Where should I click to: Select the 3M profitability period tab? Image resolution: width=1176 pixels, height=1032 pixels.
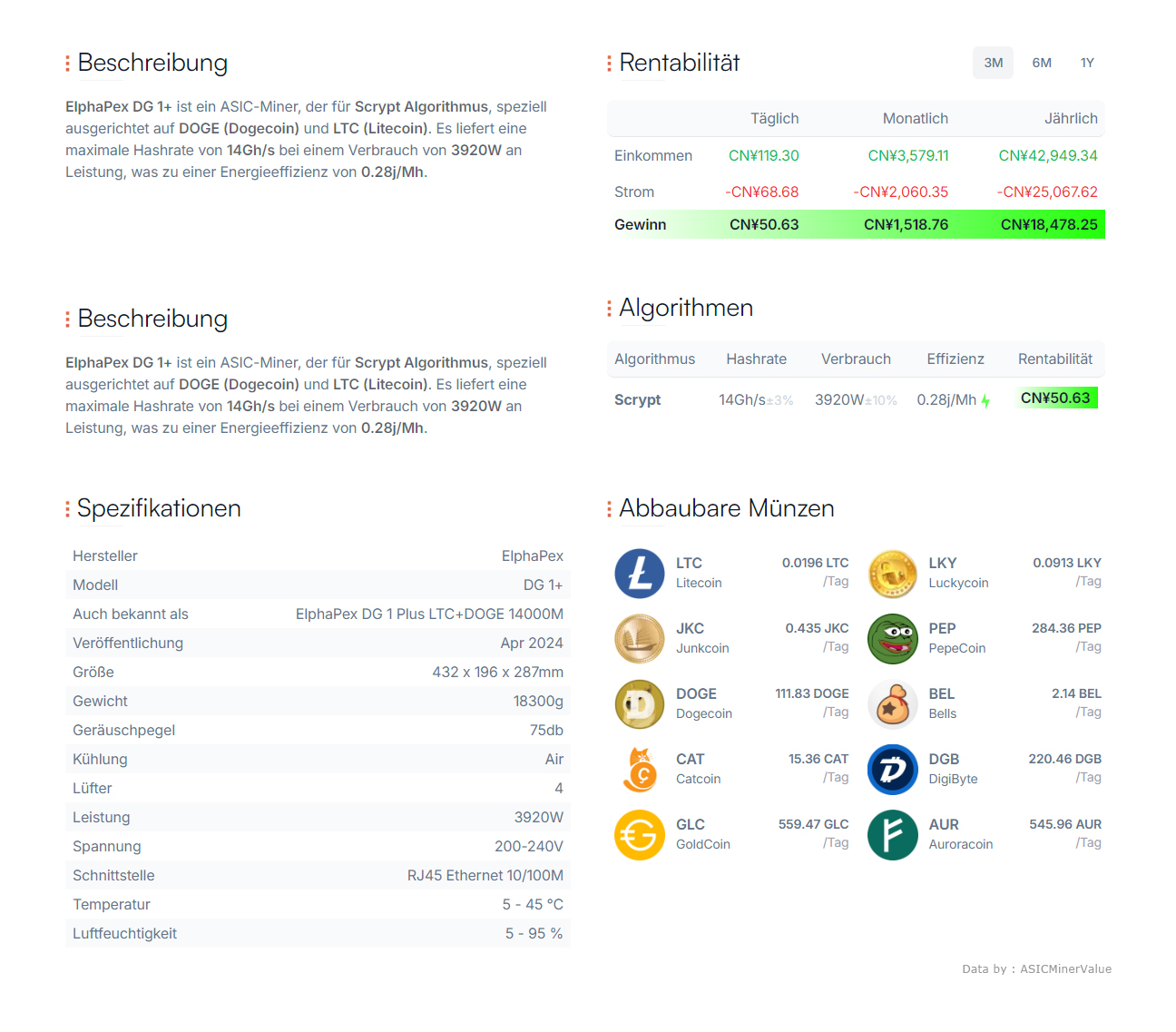[993, 63]
